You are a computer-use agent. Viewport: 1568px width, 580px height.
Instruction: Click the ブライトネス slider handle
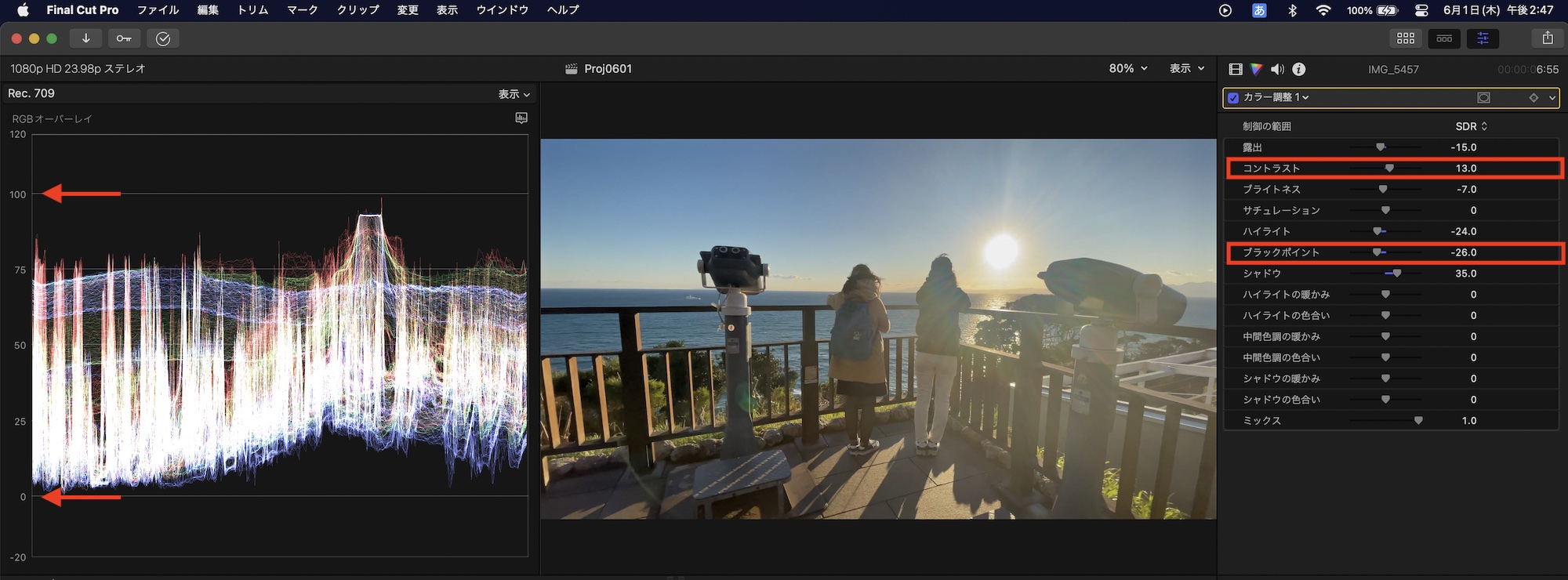click(x=1383, y=190)
